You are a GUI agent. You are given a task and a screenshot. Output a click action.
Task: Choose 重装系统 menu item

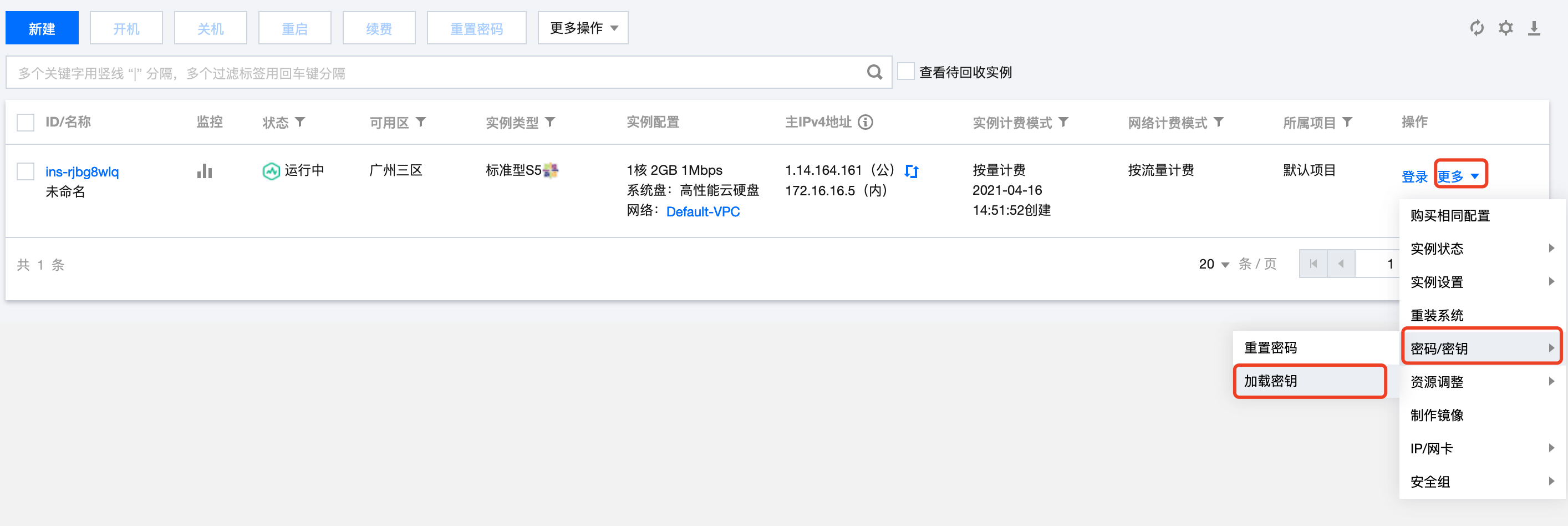[1482, 315]
